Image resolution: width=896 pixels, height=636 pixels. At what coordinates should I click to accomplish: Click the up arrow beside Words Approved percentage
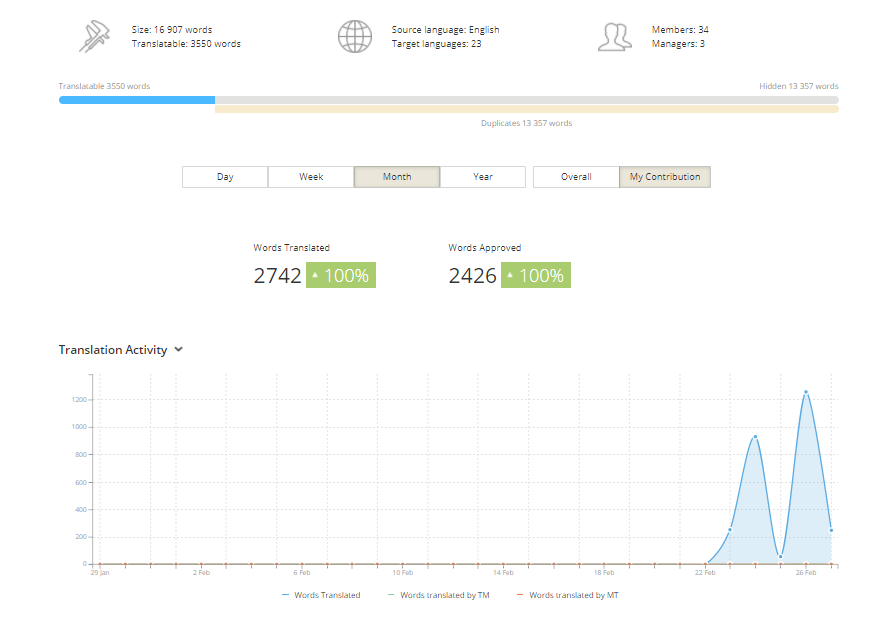tap(510, 275)
